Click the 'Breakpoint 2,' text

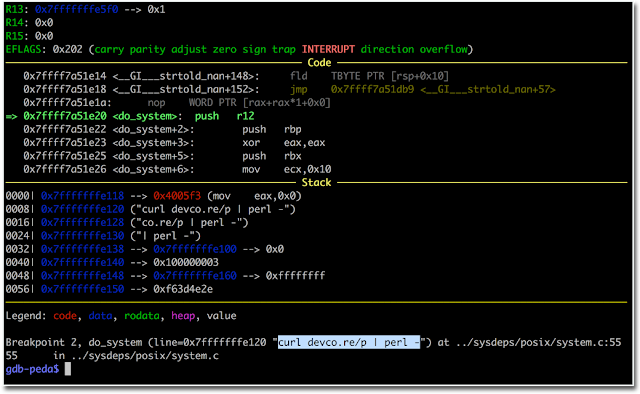pyautogui.click(x=44, y=342)
